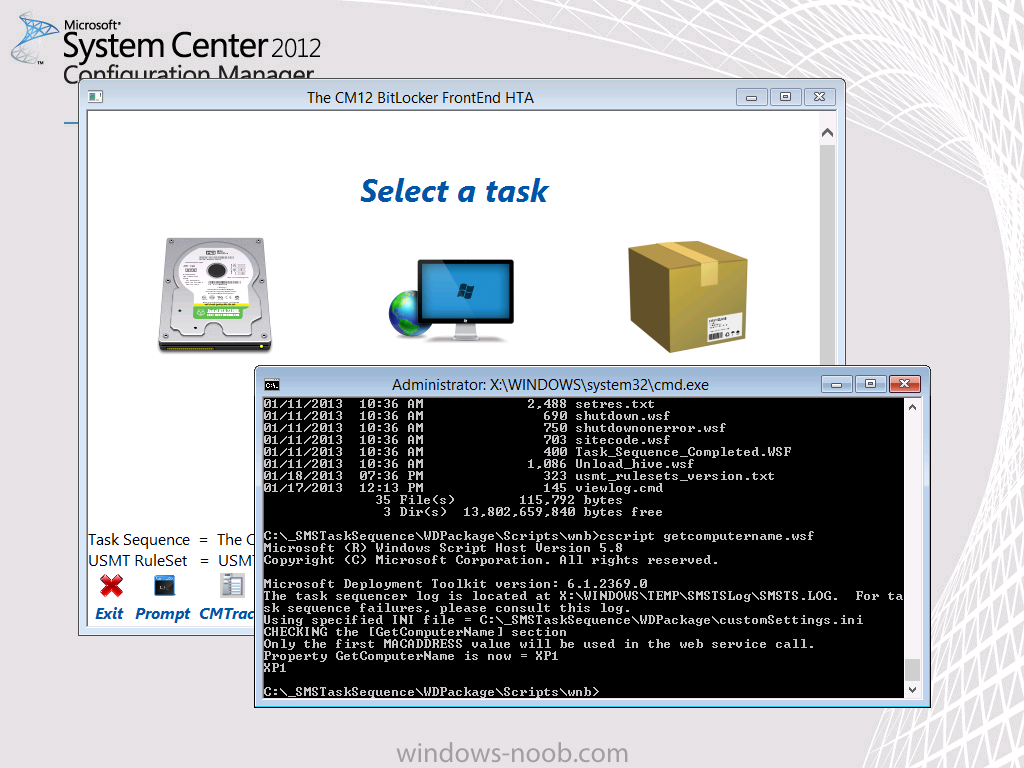
Task: Click the command Prompt icon
Action: [x=164, y=586]
